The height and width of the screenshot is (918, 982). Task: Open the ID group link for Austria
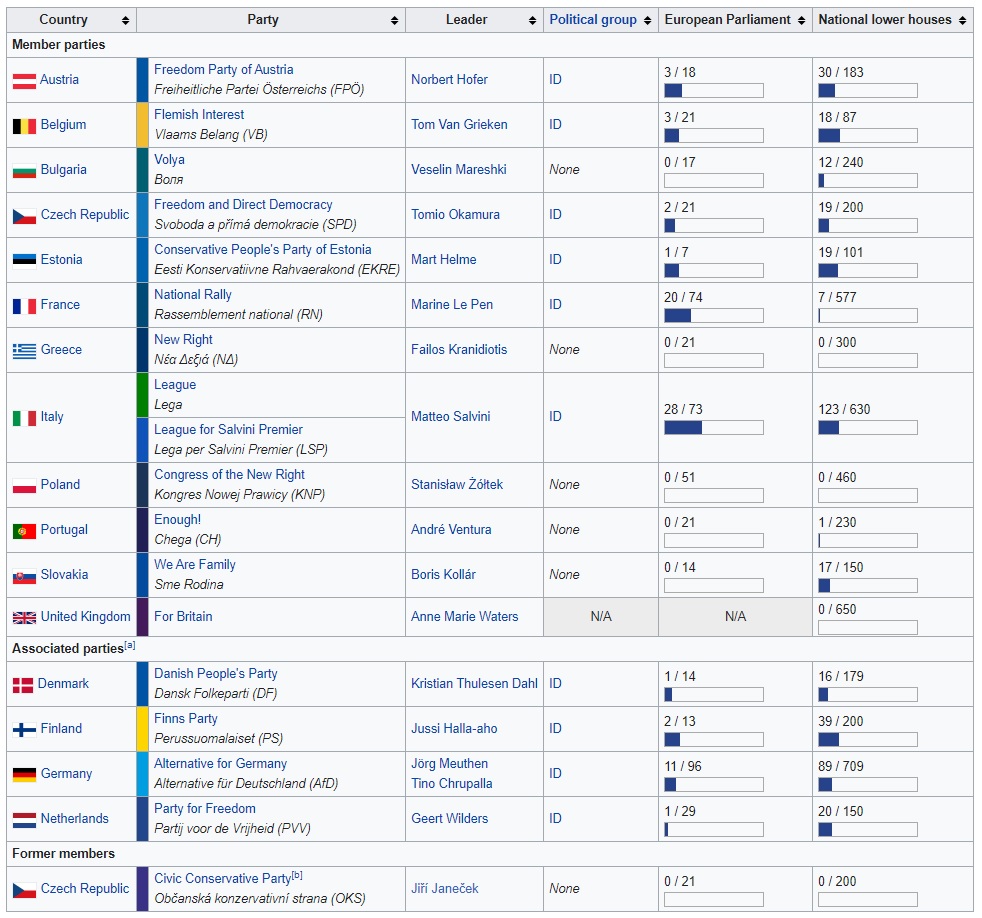point(556,80)
